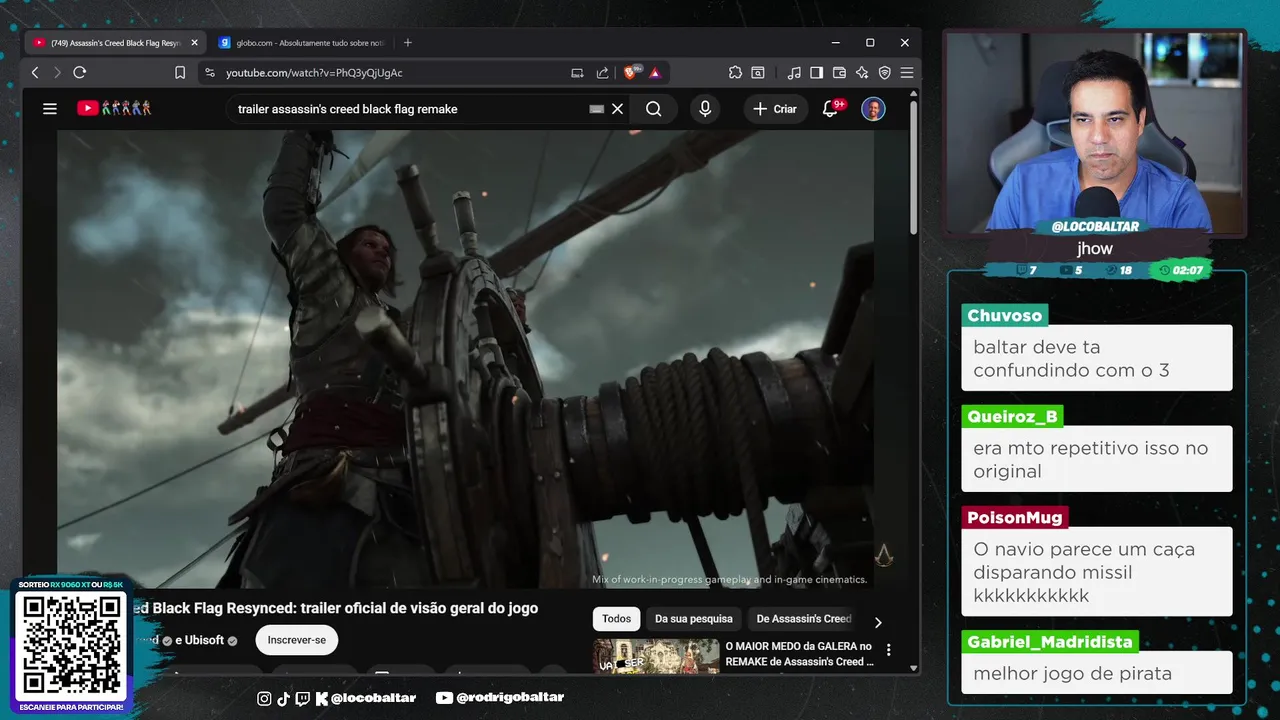Image resolution: width=1280 pixels, height=720 pixels.
Task: Open a new browser tab
Action: (x=407, y=42)
